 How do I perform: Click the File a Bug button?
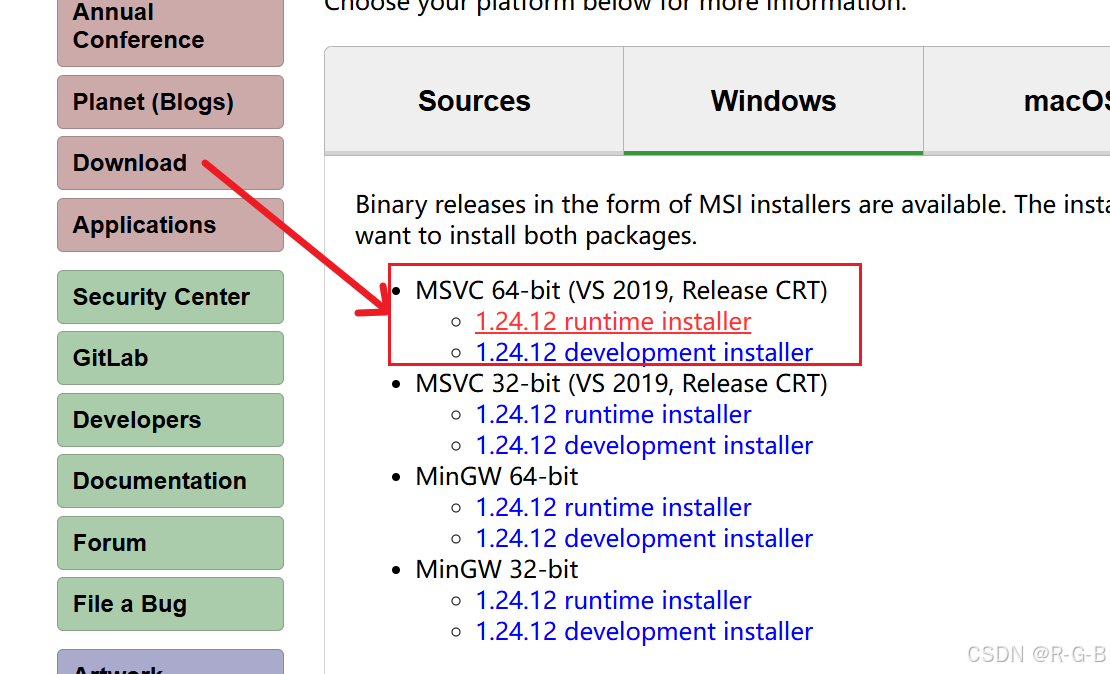(x=170, y=604)
